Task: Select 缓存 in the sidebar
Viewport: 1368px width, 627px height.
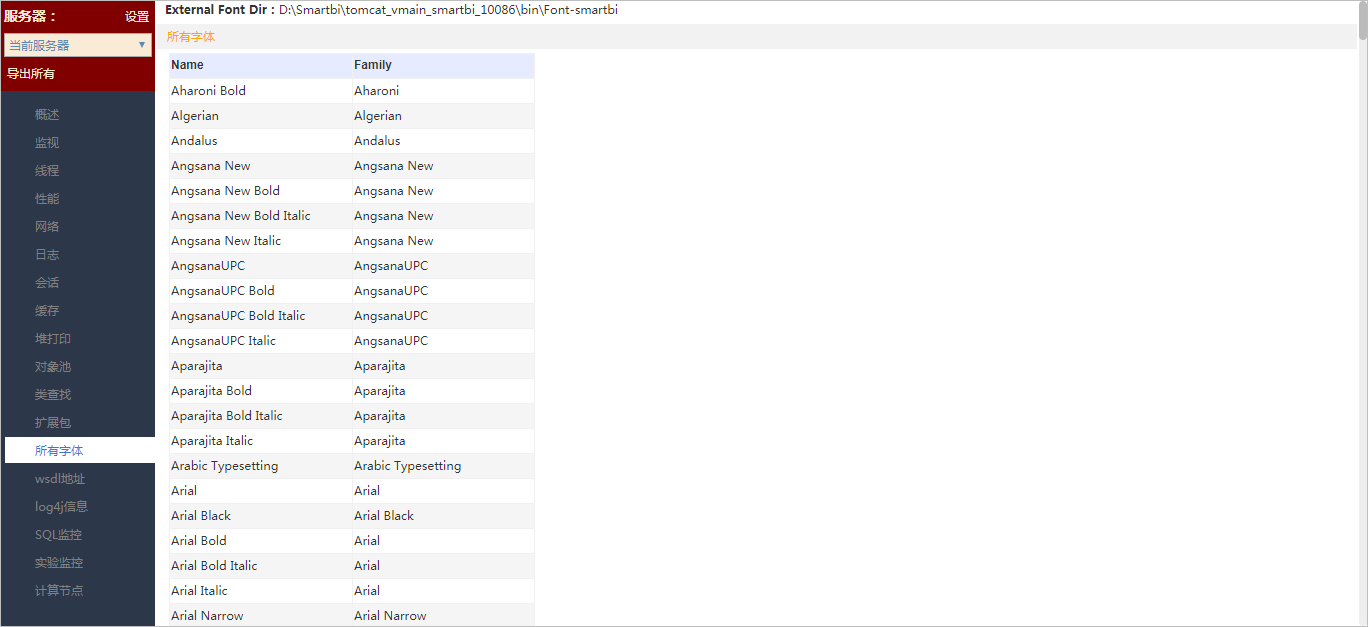Action: pos(47,311)
